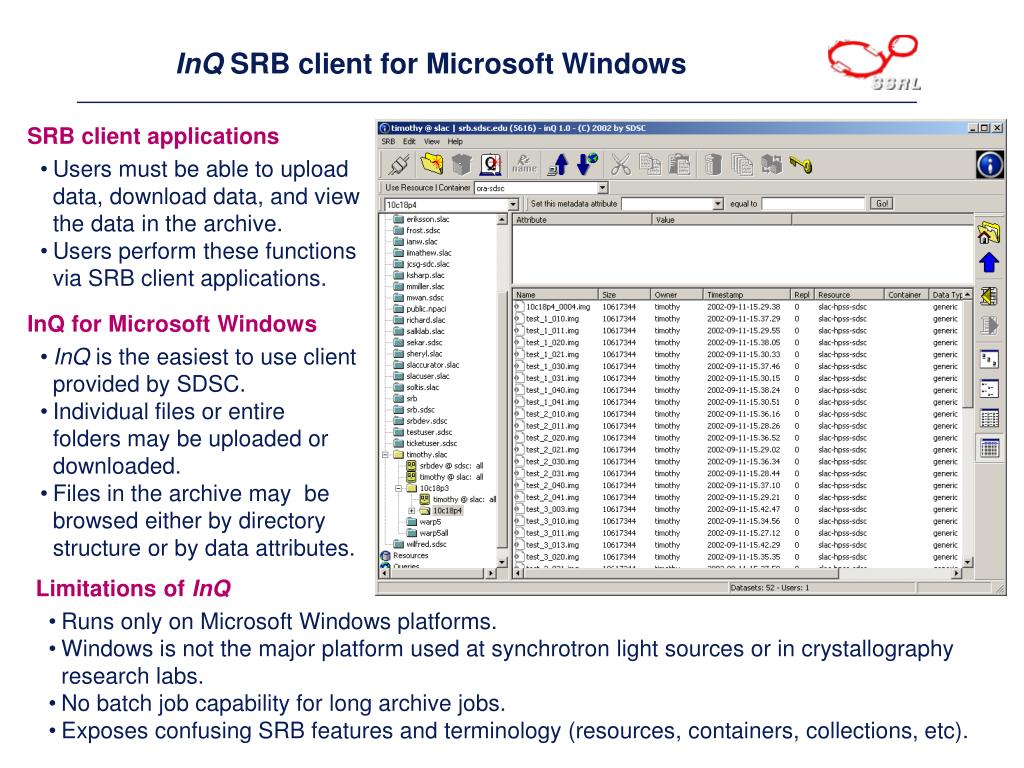Click the scissors Cut icon
This screenshot has width=1024, height=768.
pyautogui.click(x=620, y=165)
